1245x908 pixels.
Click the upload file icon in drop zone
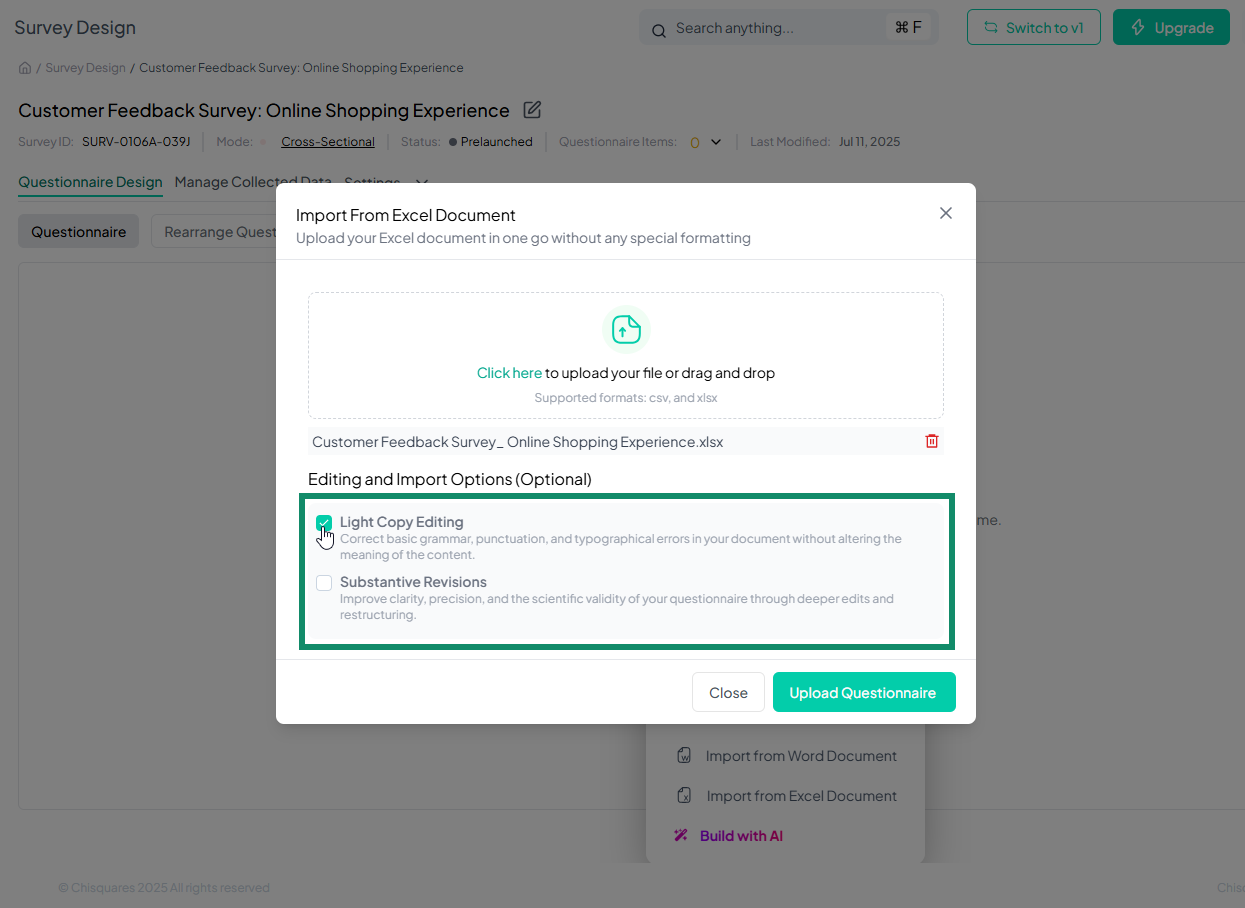(x=626, y=329)
